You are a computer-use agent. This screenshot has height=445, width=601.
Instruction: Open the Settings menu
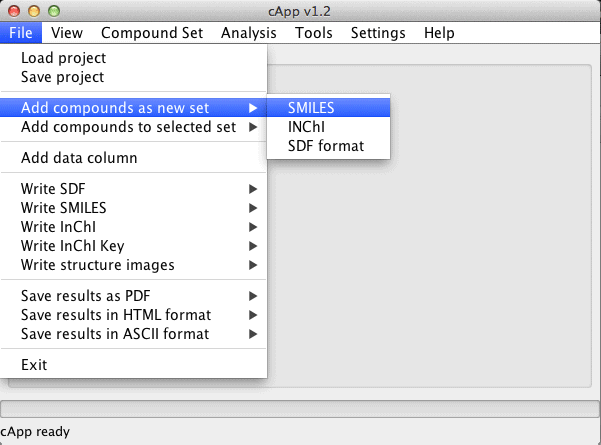pos(378,33)
